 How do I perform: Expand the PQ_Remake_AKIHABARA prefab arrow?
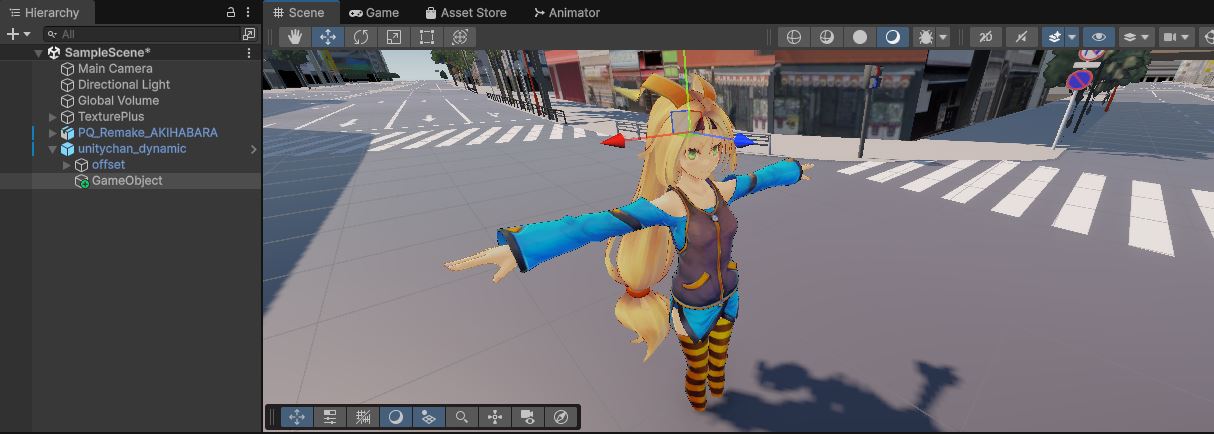click(53, 132)
